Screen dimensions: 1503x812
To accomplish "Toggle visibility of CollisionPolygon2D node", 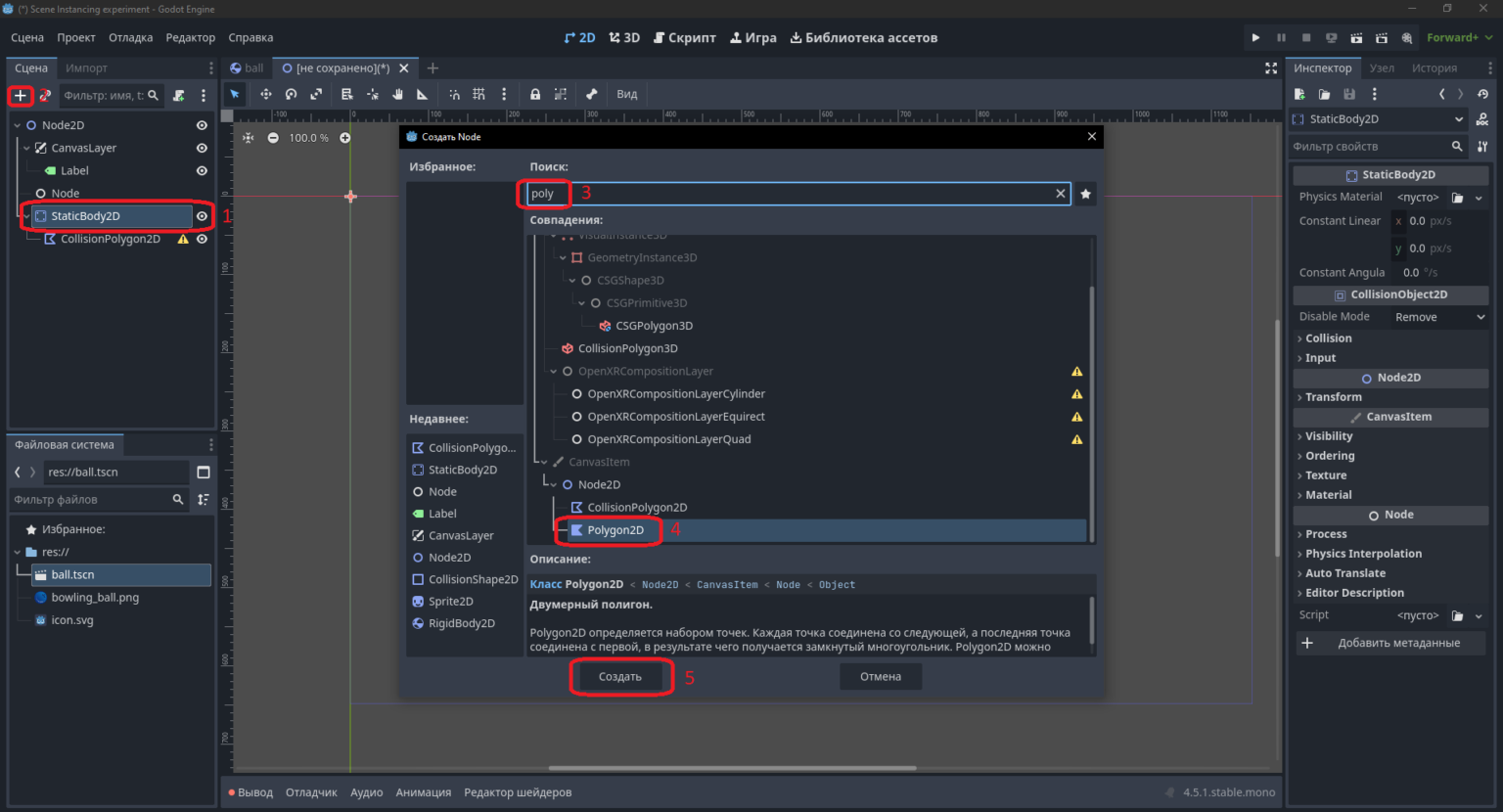I will tap(202, 239).
